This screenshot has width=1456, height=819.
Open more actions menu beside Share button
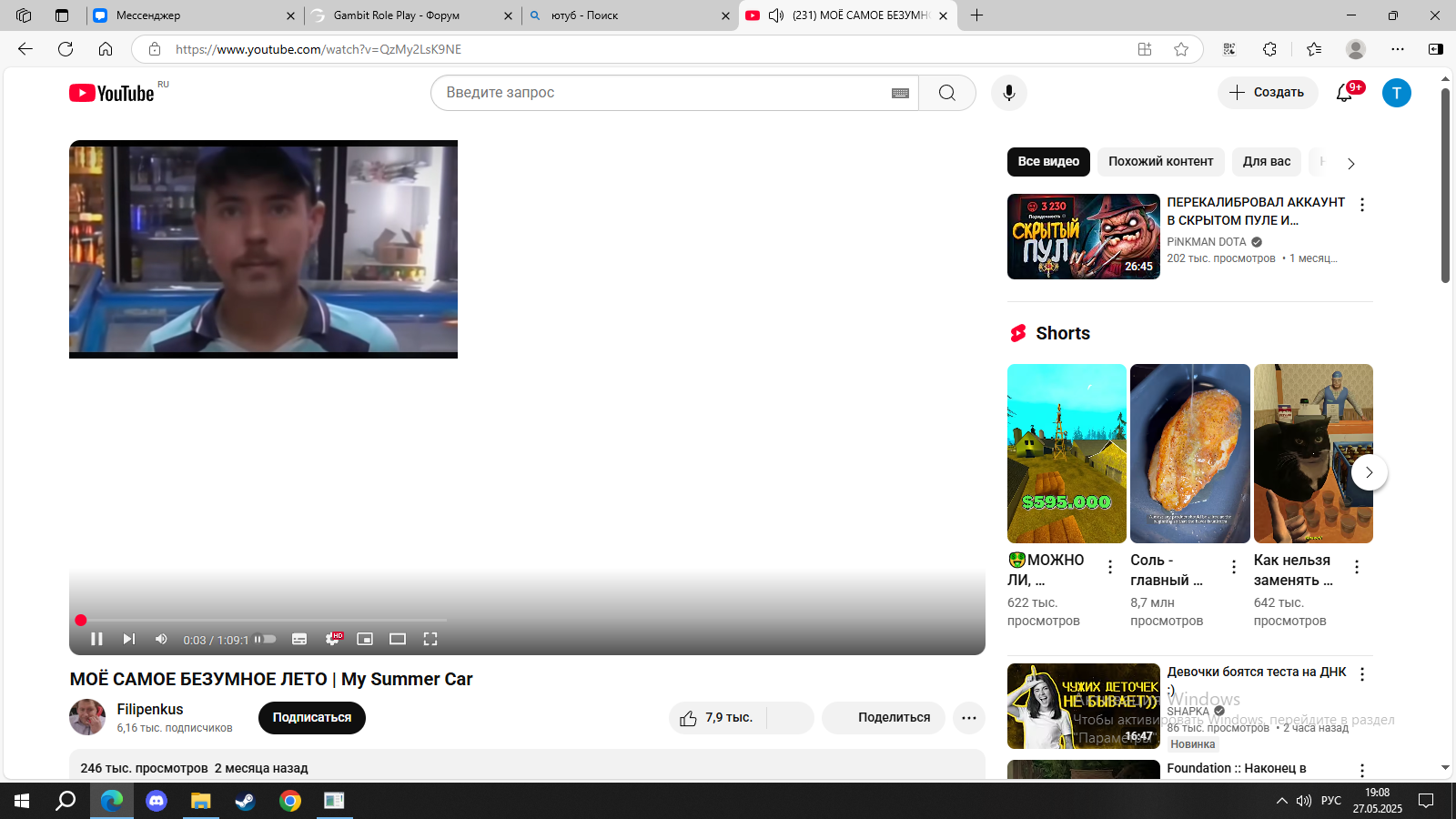(x=969, y=718)
